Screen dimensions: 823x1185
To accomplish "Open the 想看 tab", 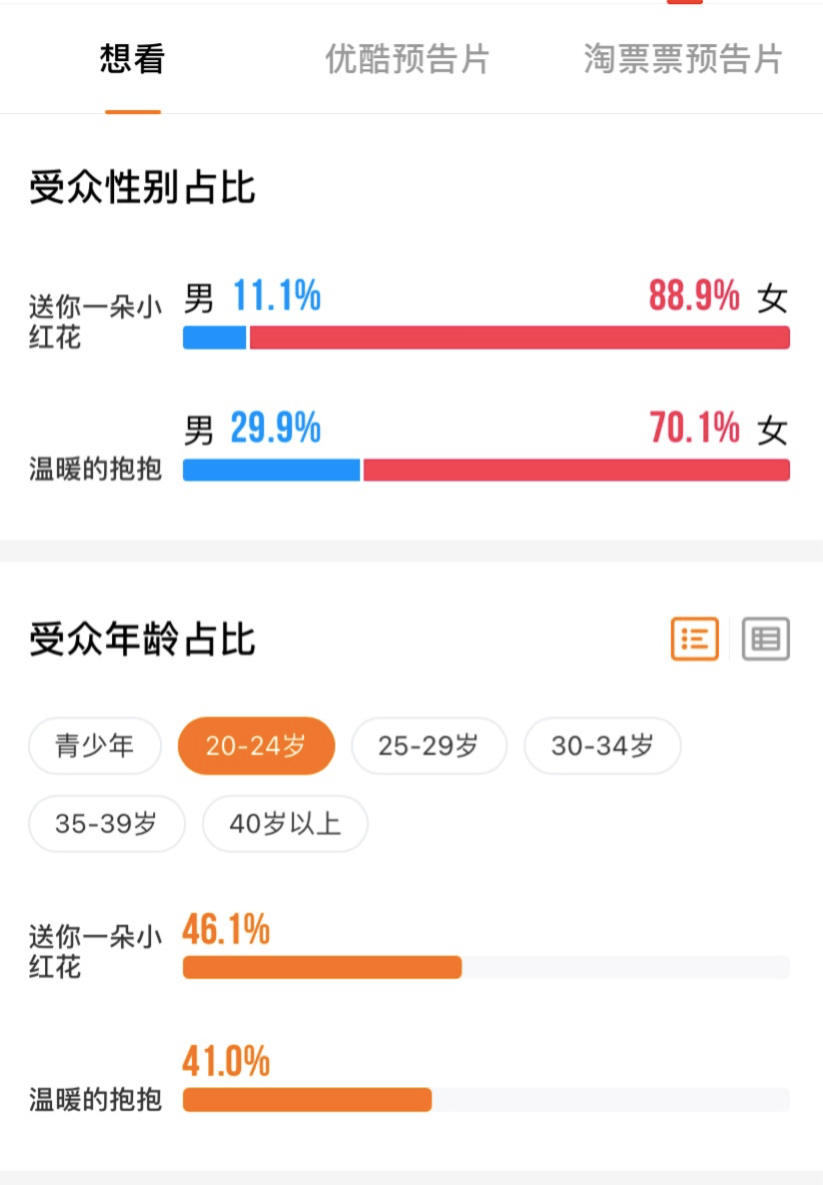I will [132, 59].
